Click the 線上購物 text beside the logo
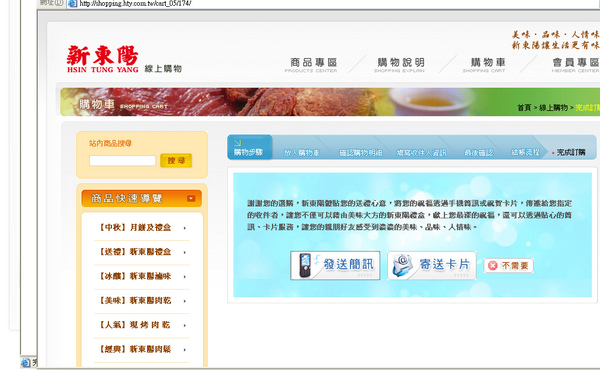600x370 pixels. click(x=163, y=69)
